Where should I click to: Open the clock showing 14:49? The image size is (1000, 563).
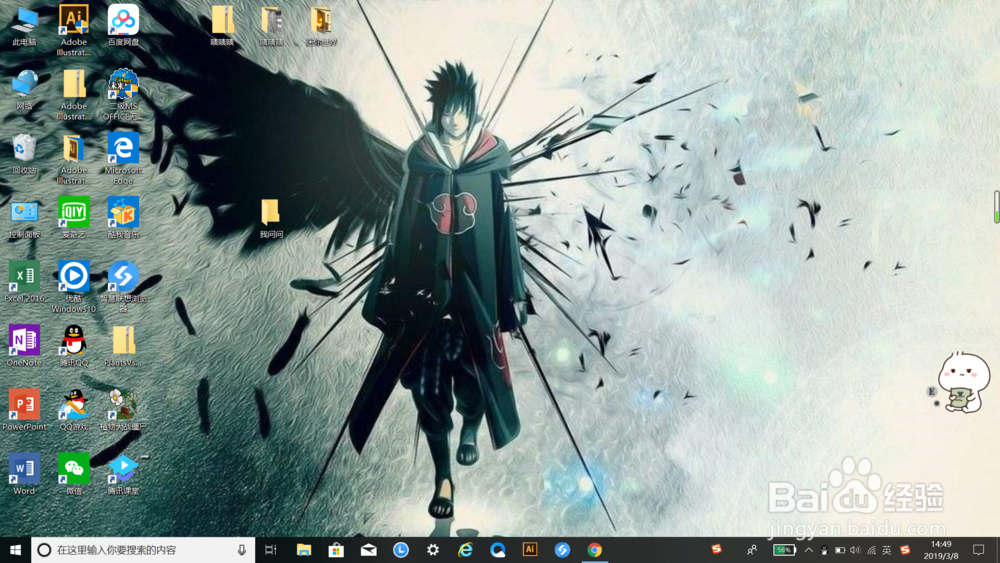941,550
